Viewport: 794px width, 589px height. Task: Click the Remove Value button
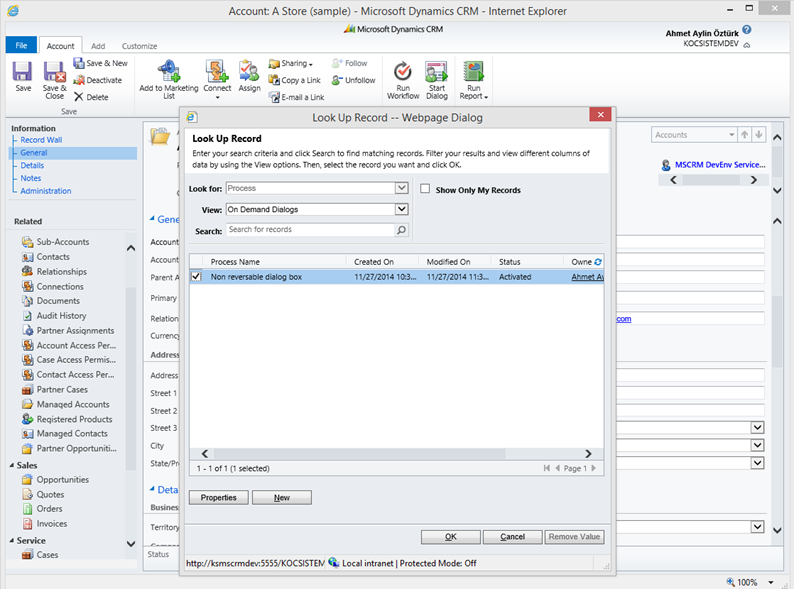(574, 537)
